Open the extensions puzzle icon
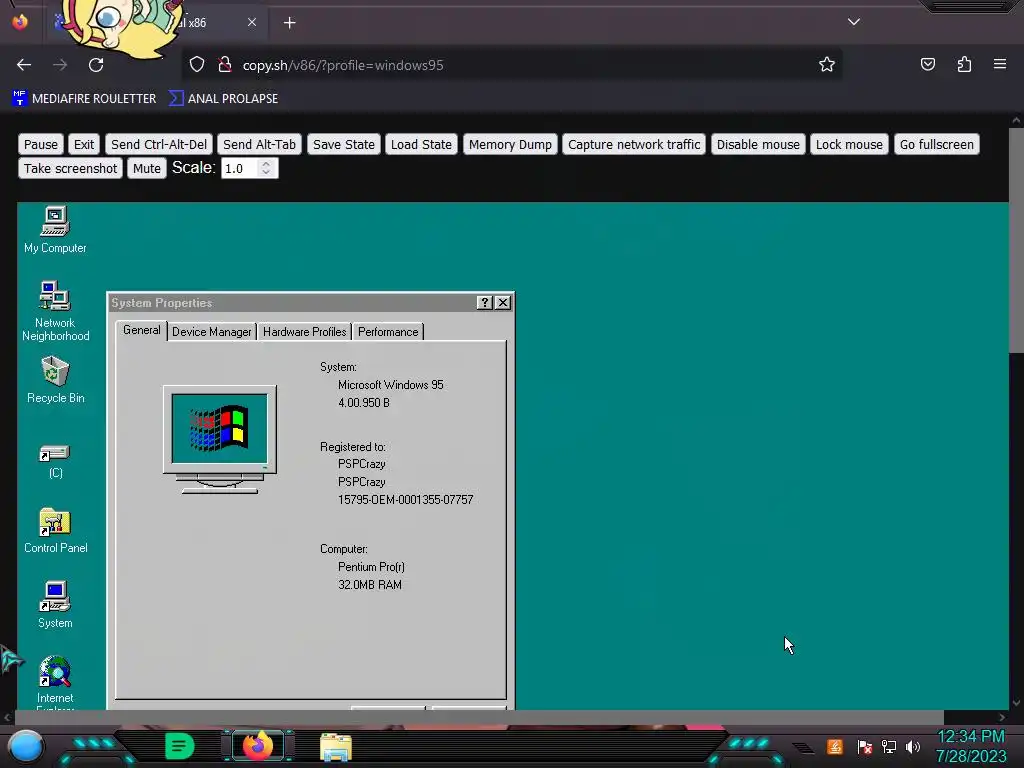 pos(964,64)
